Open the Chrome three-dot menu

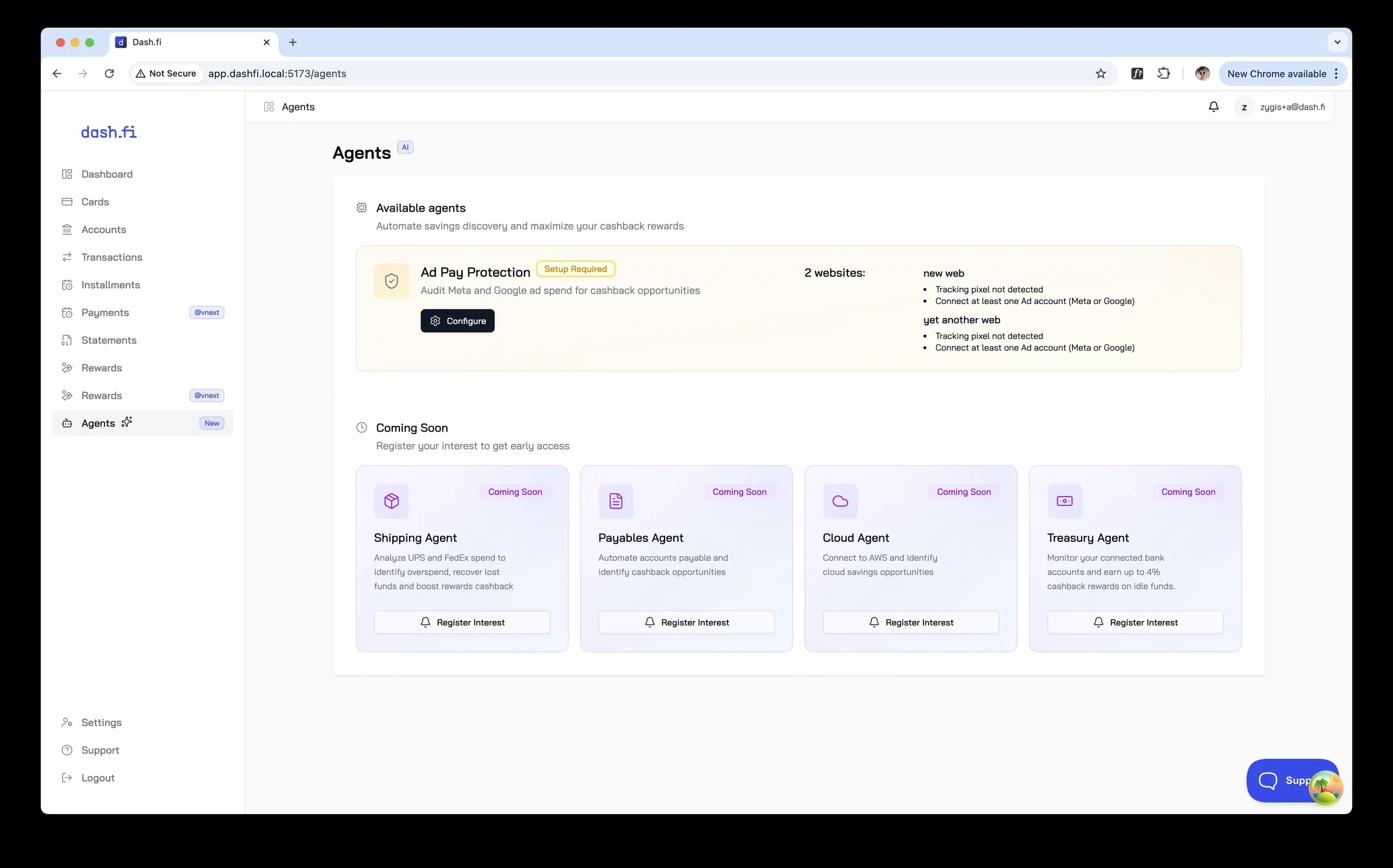[x=1336, y=74]
